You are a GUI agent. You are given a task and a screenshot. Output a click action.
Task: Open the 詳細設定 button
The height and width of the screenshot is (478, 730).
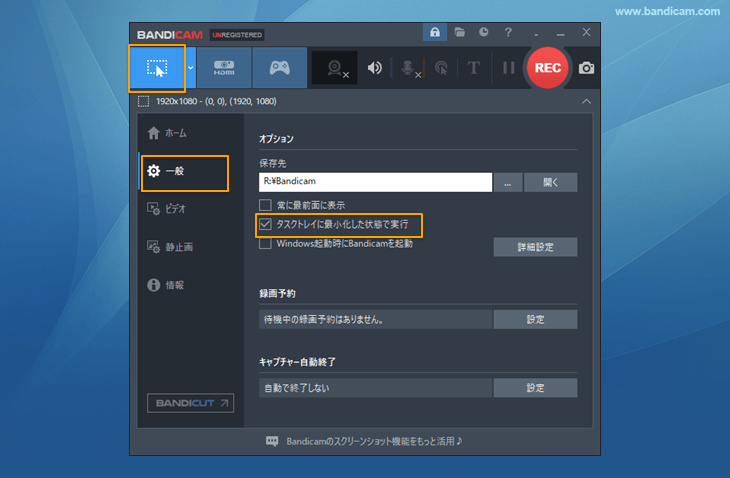click(535, 247)
